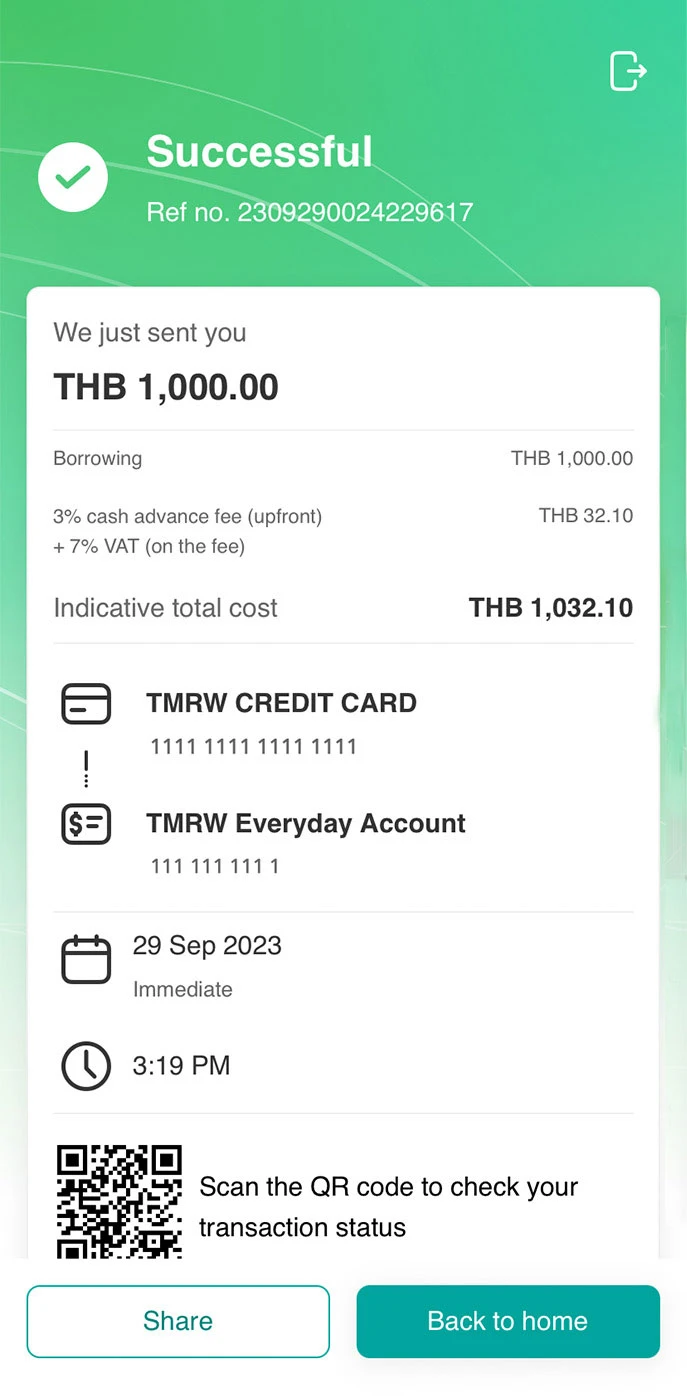Select the reference number text
The height and width of the screenshot is (1396, 687).
(309, 212)
